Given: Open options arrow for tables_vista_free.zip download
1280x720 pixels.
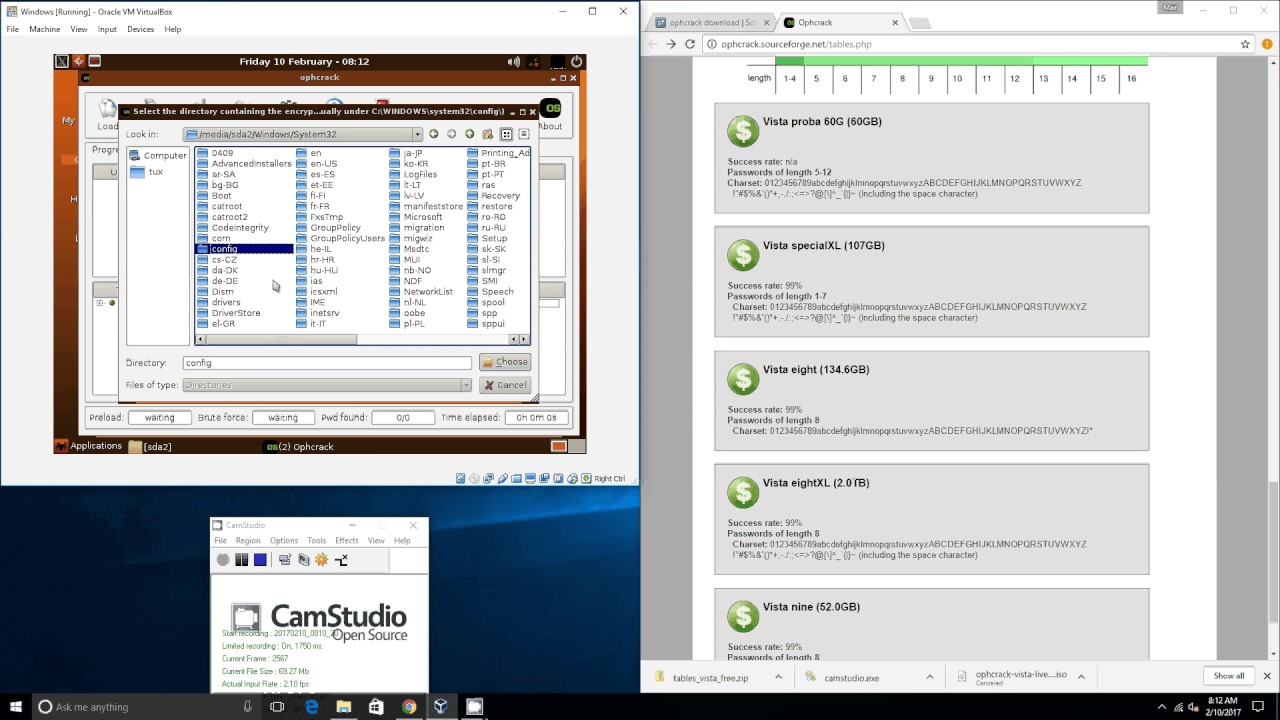Looking at the screenshot, I should click(x=778, y=677).
